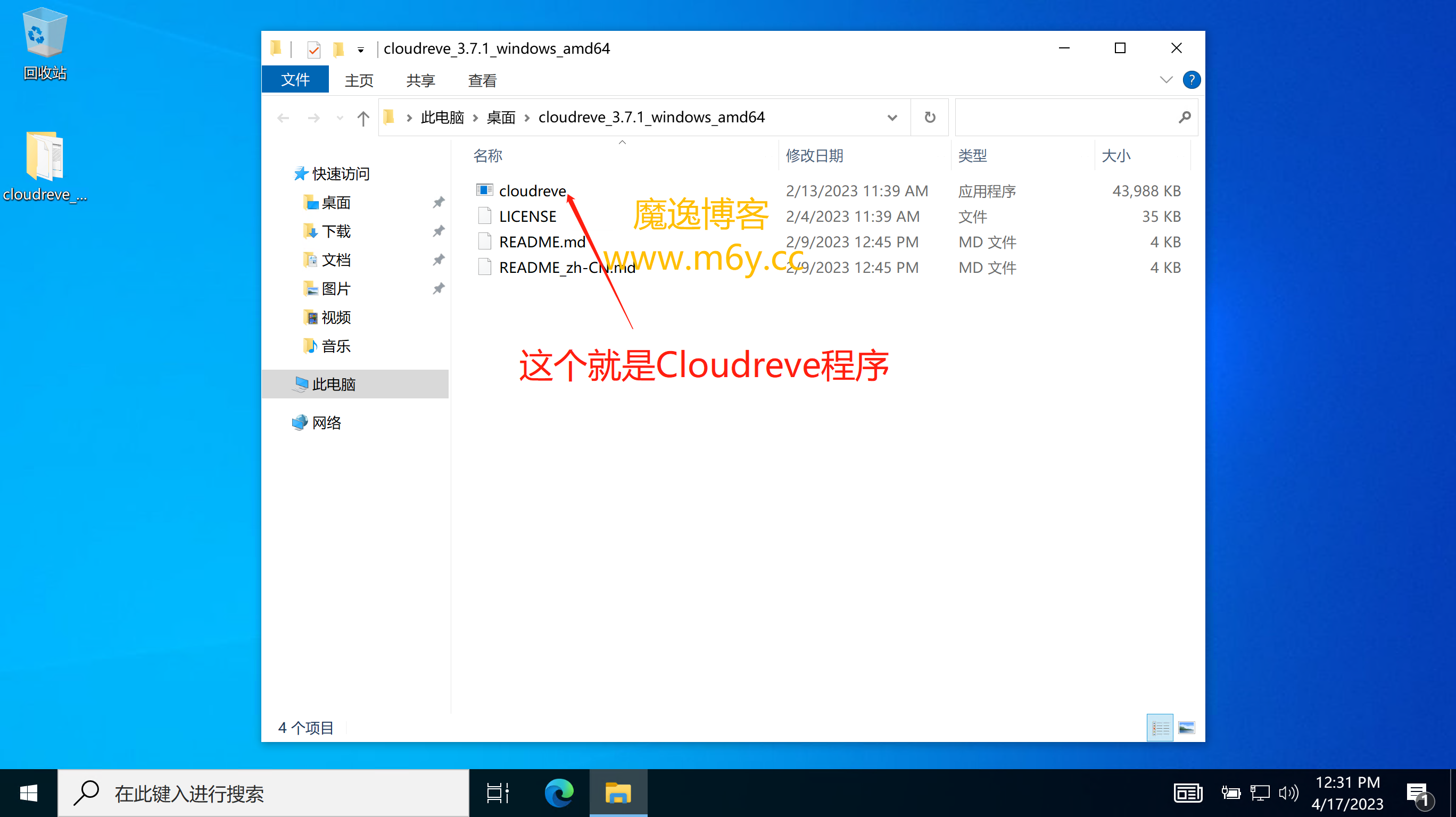The image size is (1456, 817).
Task: Navigate back with the back arrow
Action: click(x=283, y=118)
